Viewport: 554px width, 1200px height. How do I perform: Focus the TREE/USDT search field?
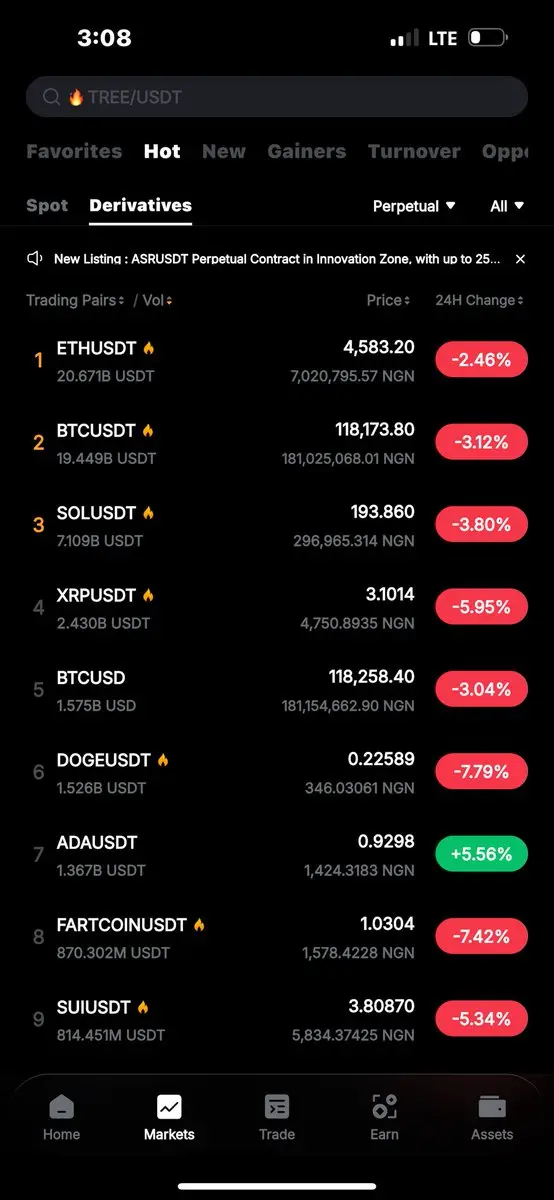click(x=277, y=97)
